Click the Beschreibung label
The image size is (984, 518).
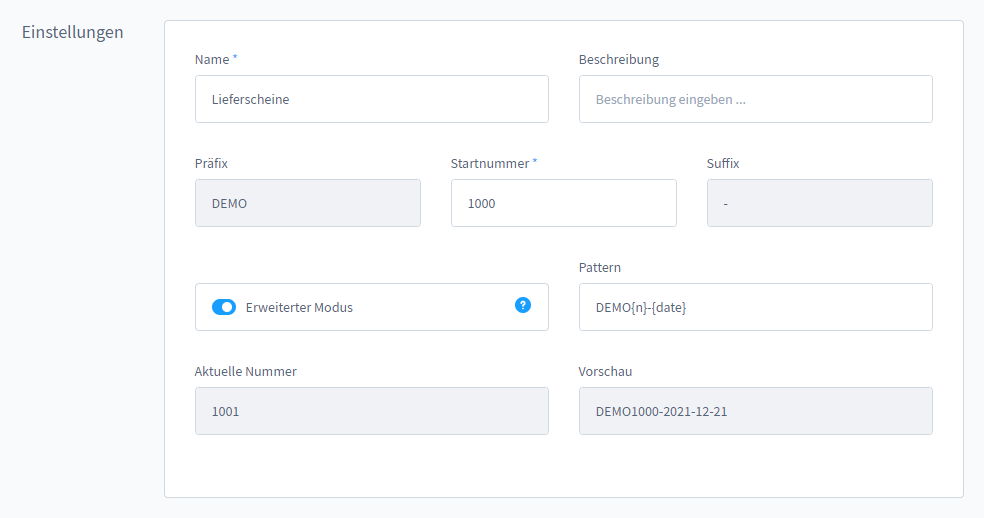tap(618, 59)
